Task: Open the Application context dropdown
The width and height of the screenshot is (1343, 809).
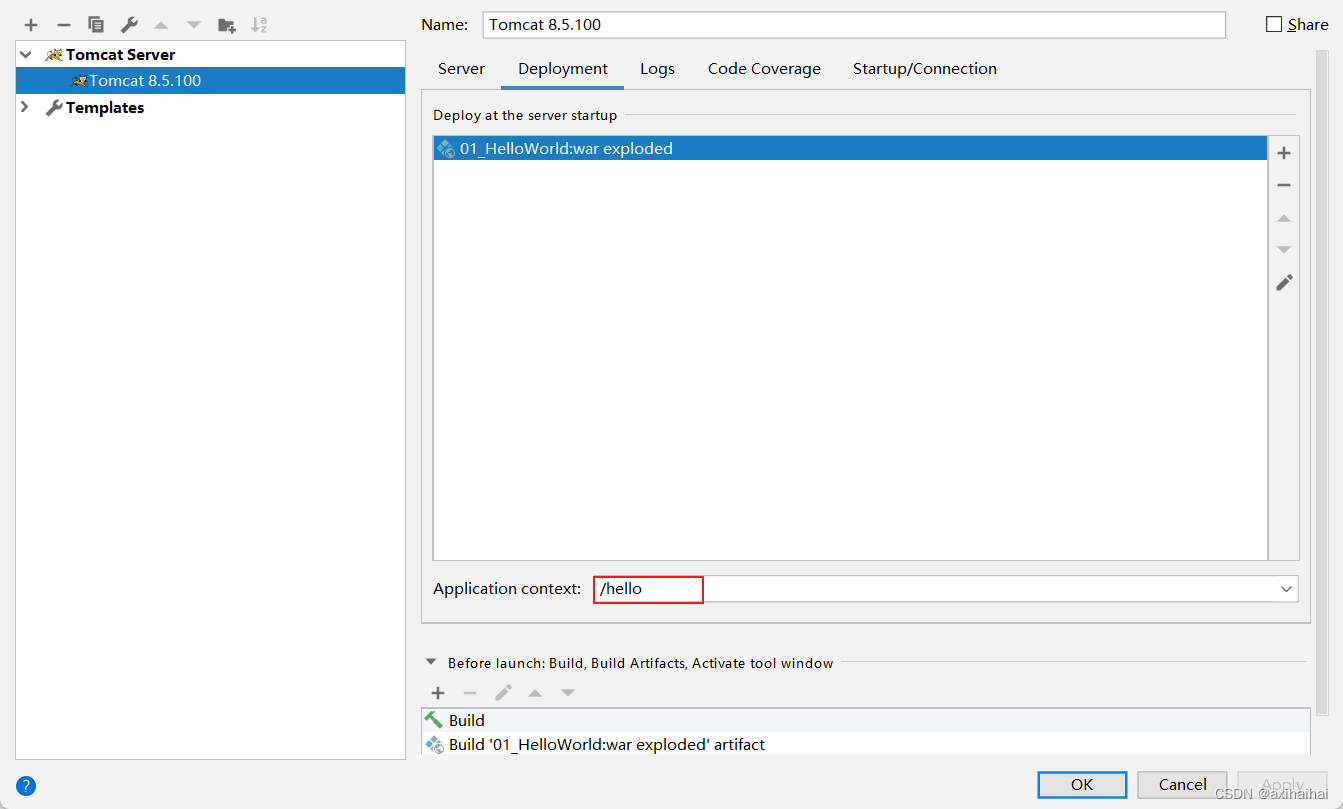Action: click(x=1286, y=589)
